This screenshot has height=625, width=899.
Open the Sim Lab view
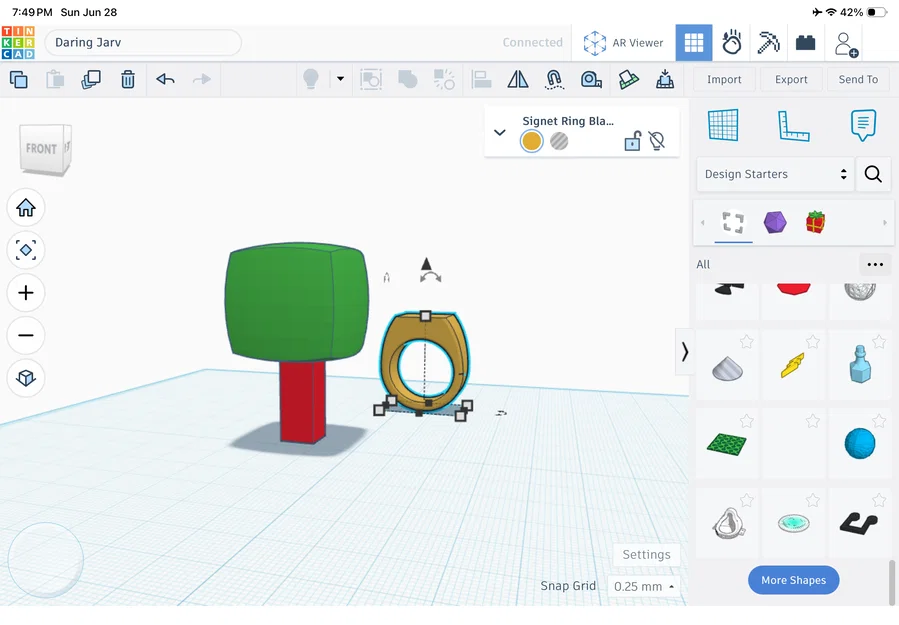tap(731, 42)
